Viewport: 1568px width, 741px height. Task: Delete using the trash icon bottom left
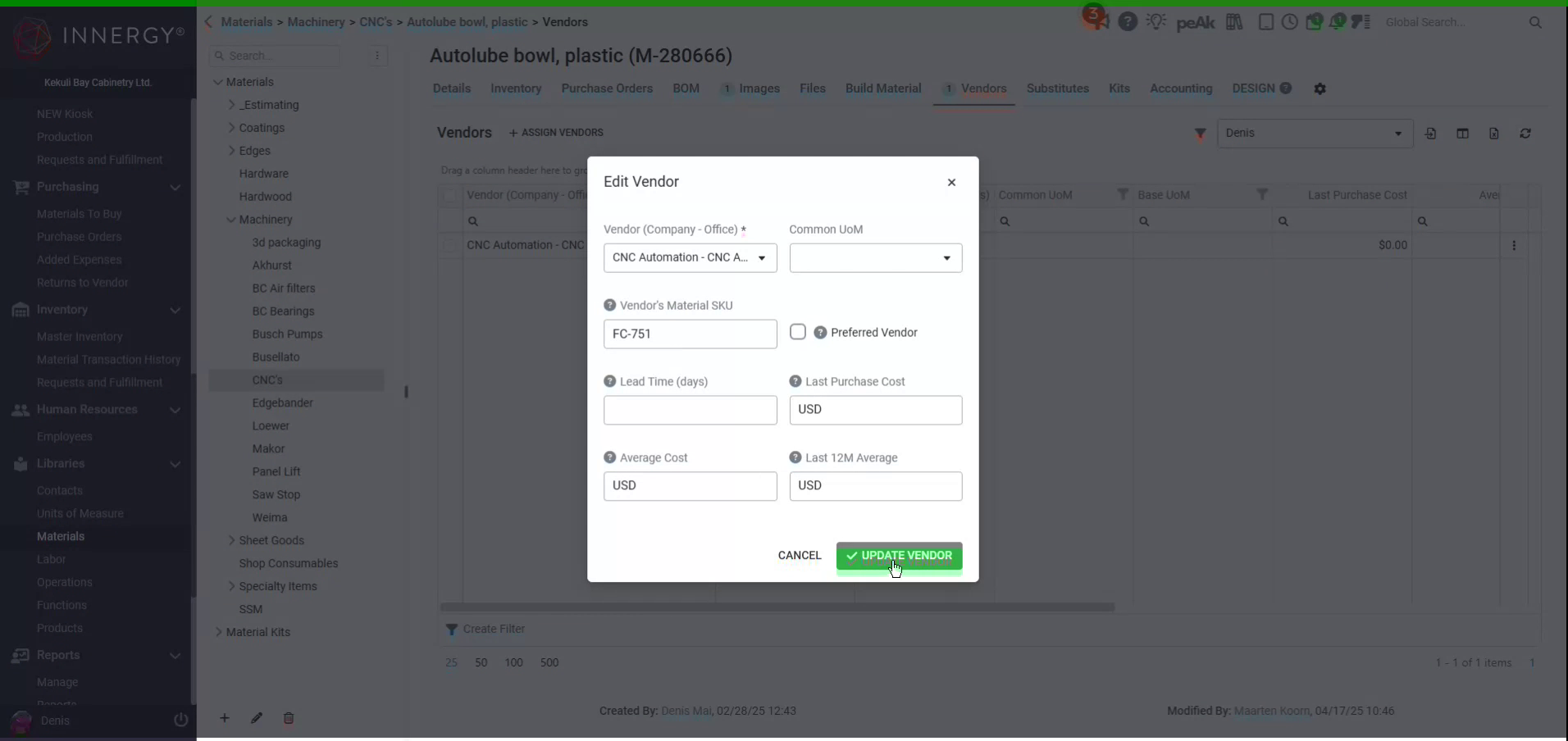(289, 719)
